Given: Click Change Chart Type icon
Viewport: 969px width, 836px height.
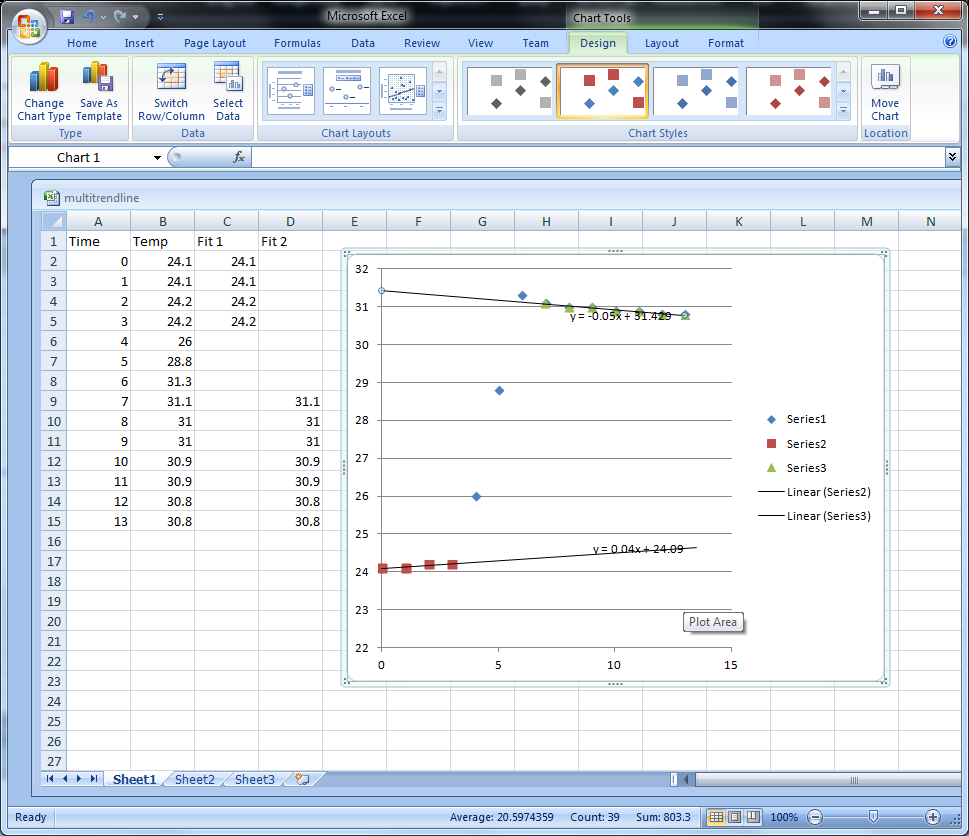Looking at the screenshot, I should (x=44, y=78).
